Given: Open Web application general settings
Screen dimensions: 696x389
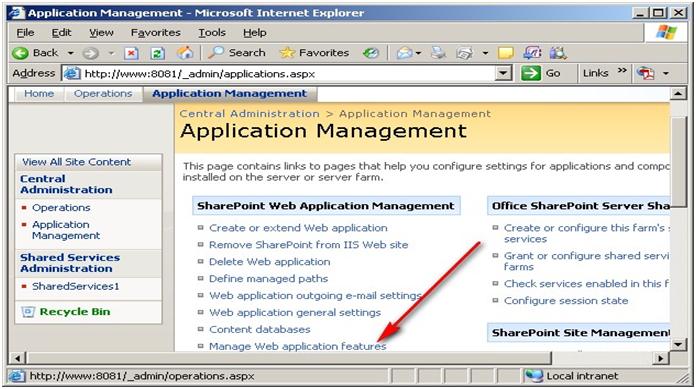Looking at the screenshot, I should (x=295, y=312).
